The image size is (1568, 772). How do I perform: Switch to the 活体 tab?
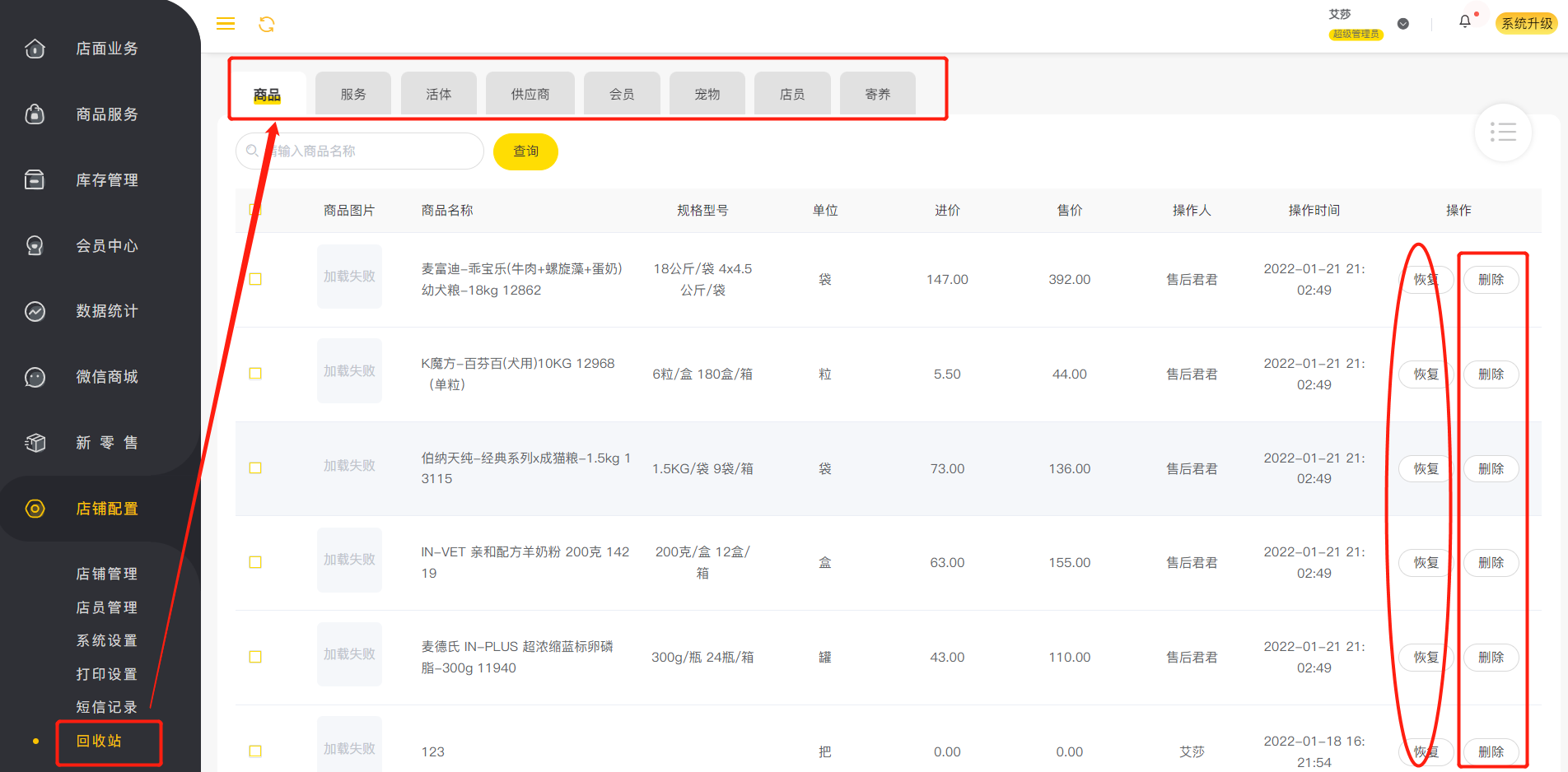(x=439, y=94)
